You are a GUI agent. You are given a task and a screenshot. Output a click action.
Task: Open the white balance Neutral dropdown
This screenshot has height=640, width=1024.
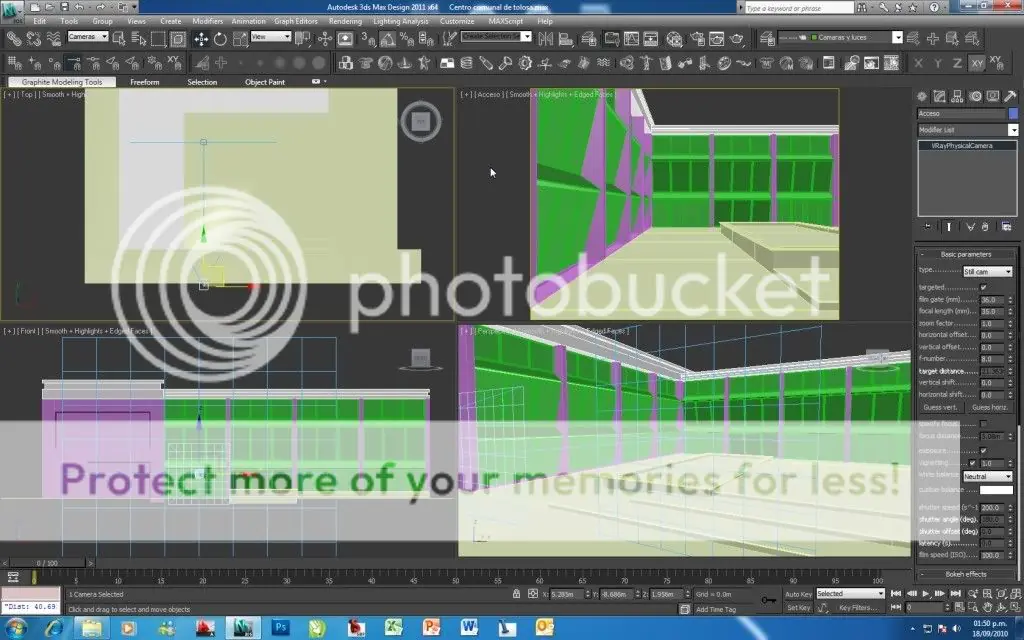(x=988, y=477)
